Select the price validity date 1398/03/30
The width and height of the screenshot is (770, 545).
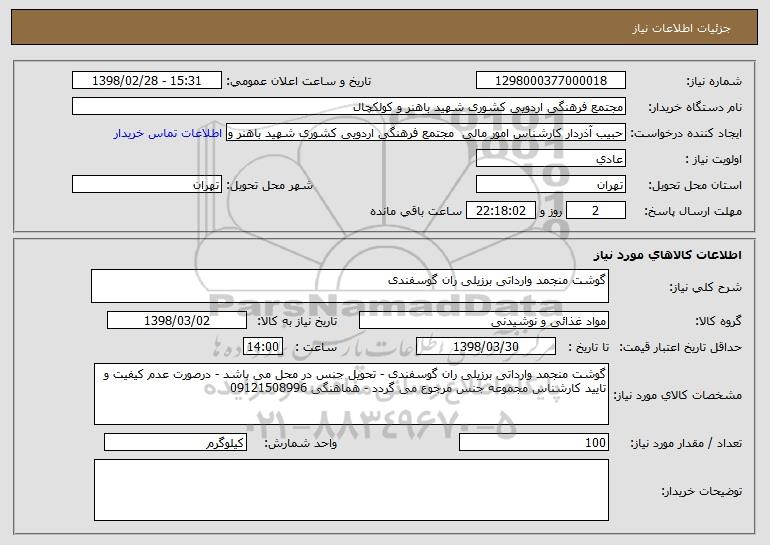pyautogui.click(x=486, y=347)
